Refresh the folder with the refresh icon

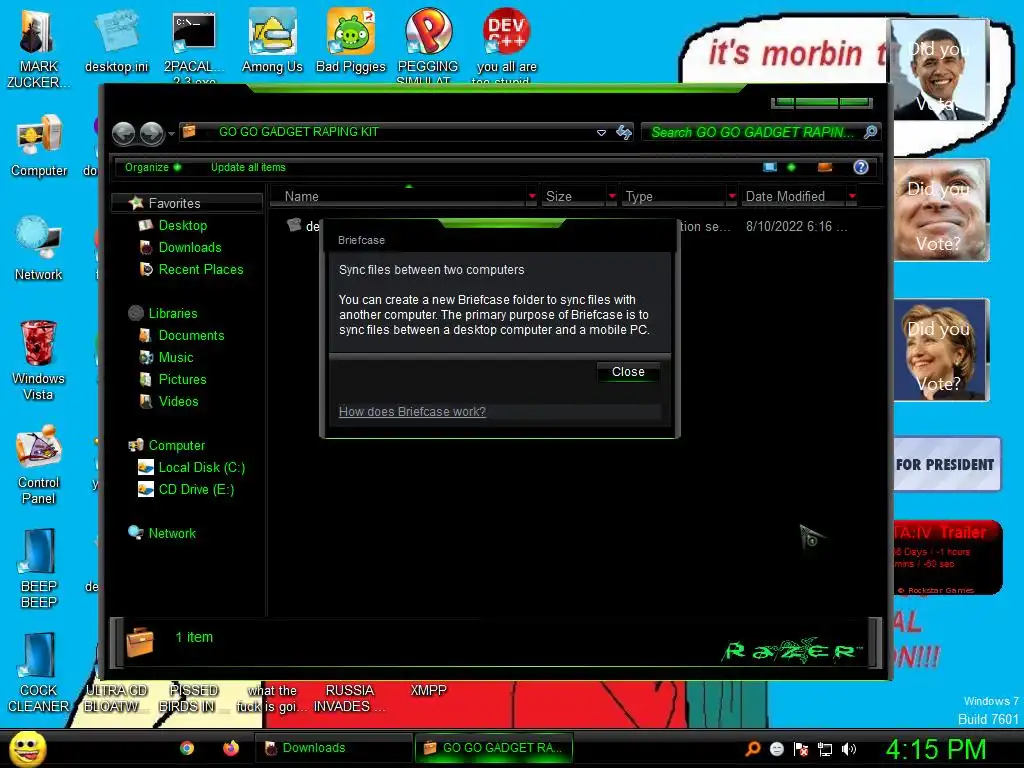click(x=624, y=133)
